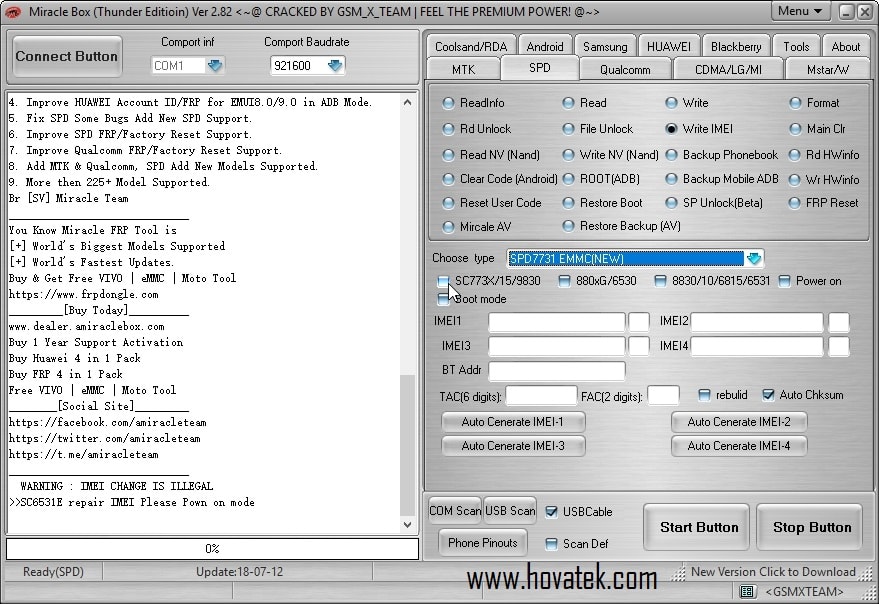Click the Connect Button
The height and width of the screenshot is (604, 879).
pos(67,56)
